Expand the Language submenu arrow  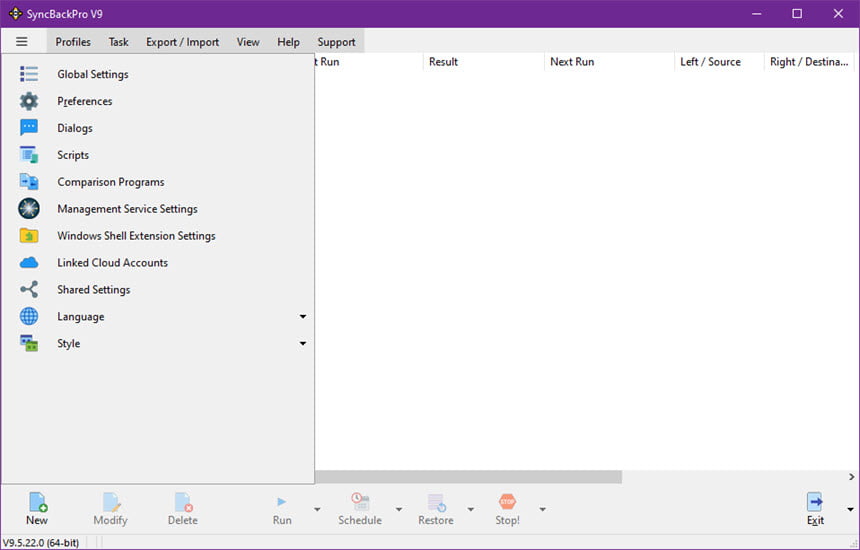[x=303, y=316]
